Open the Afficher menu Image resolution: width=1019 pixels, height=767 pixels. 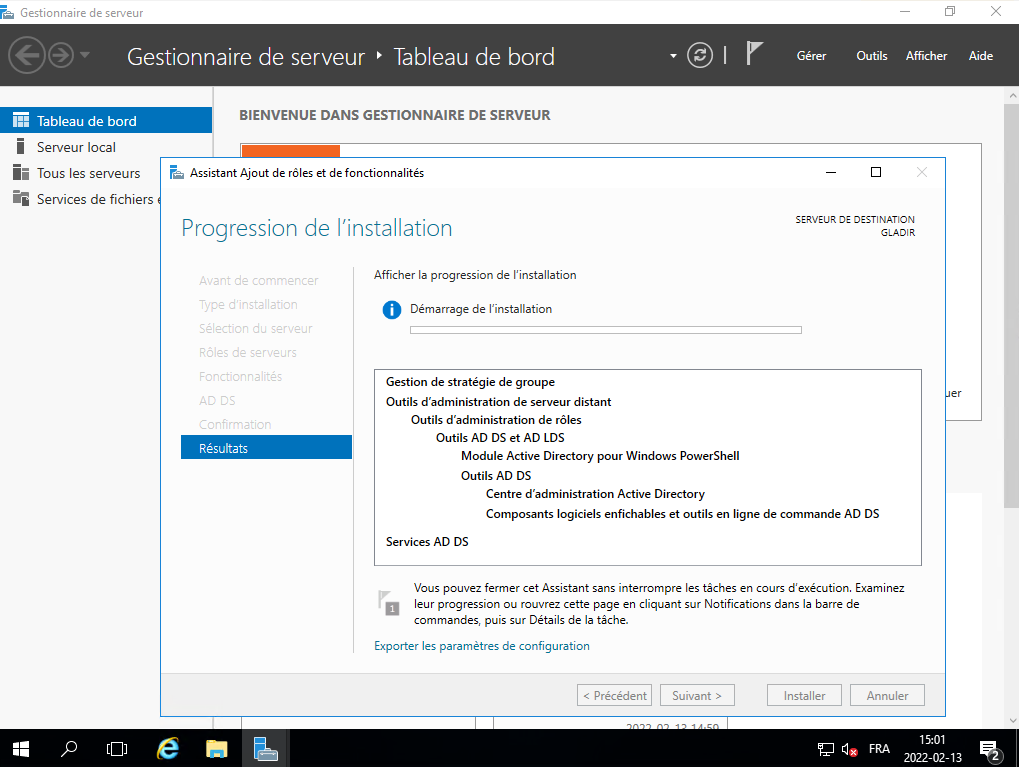[x=926, y=56]
